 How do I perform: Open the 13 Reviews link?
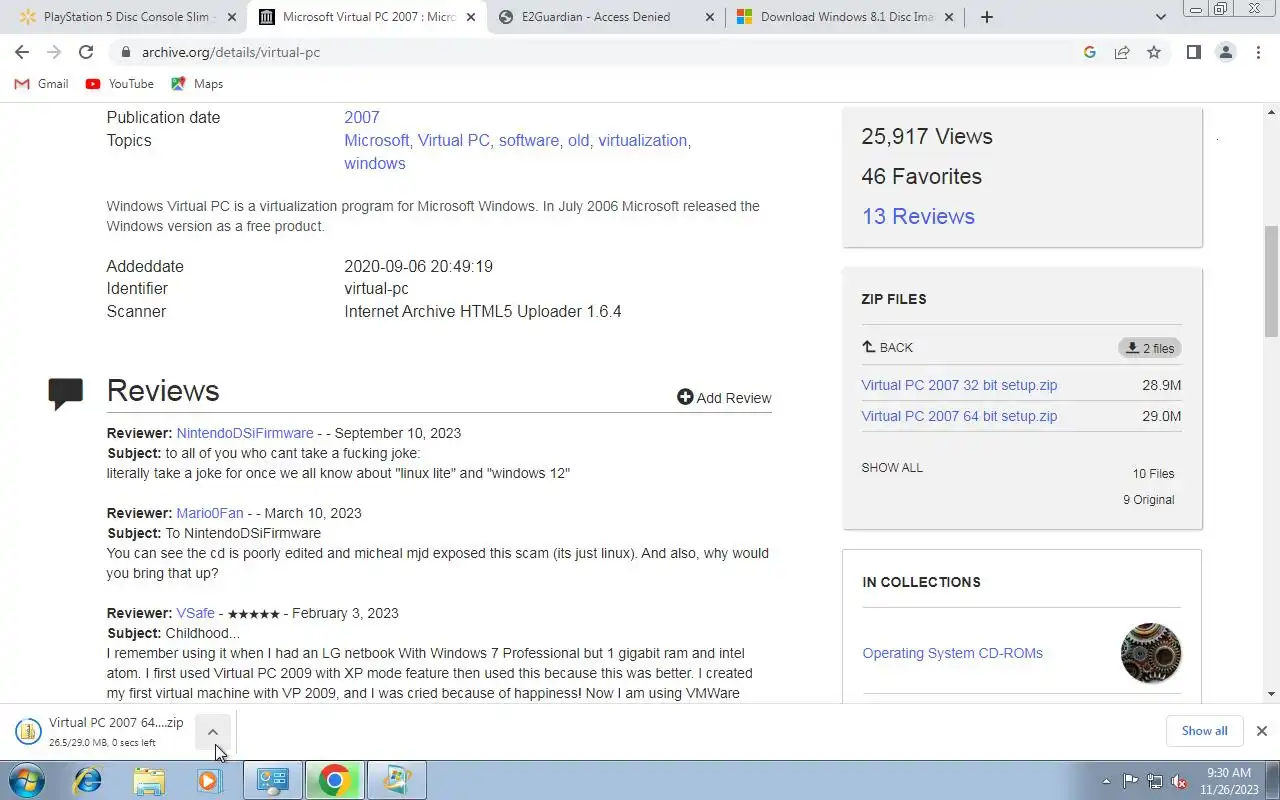[918, 216]
